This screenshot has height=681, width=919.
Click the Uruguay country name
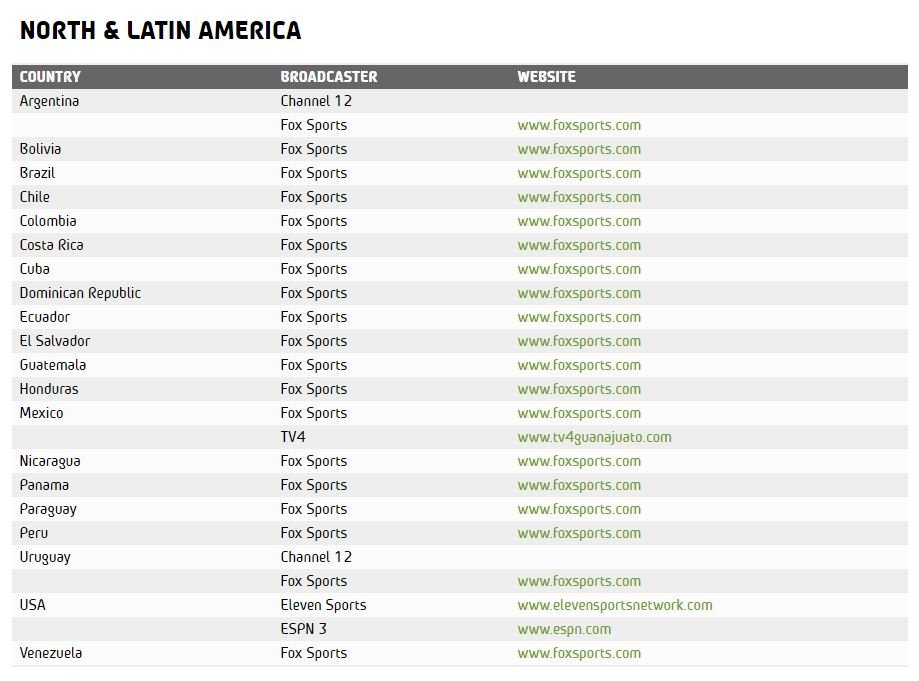click(x=45, y=557)
